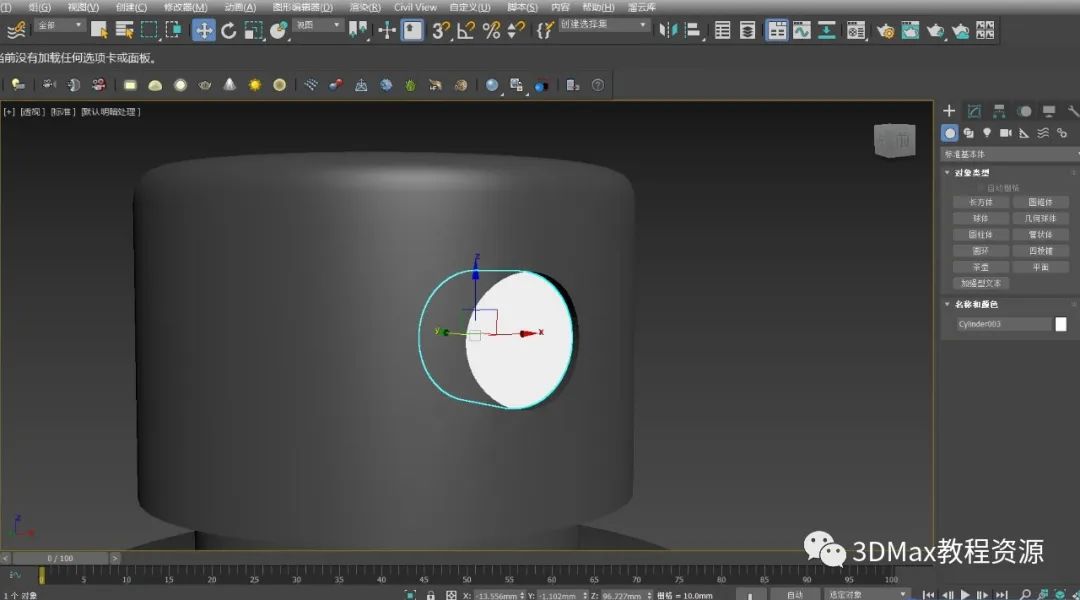The width and height of the screenshot is (1080, 600).
Task: Select the Lights category icon
Action: [x=987, y=133]
